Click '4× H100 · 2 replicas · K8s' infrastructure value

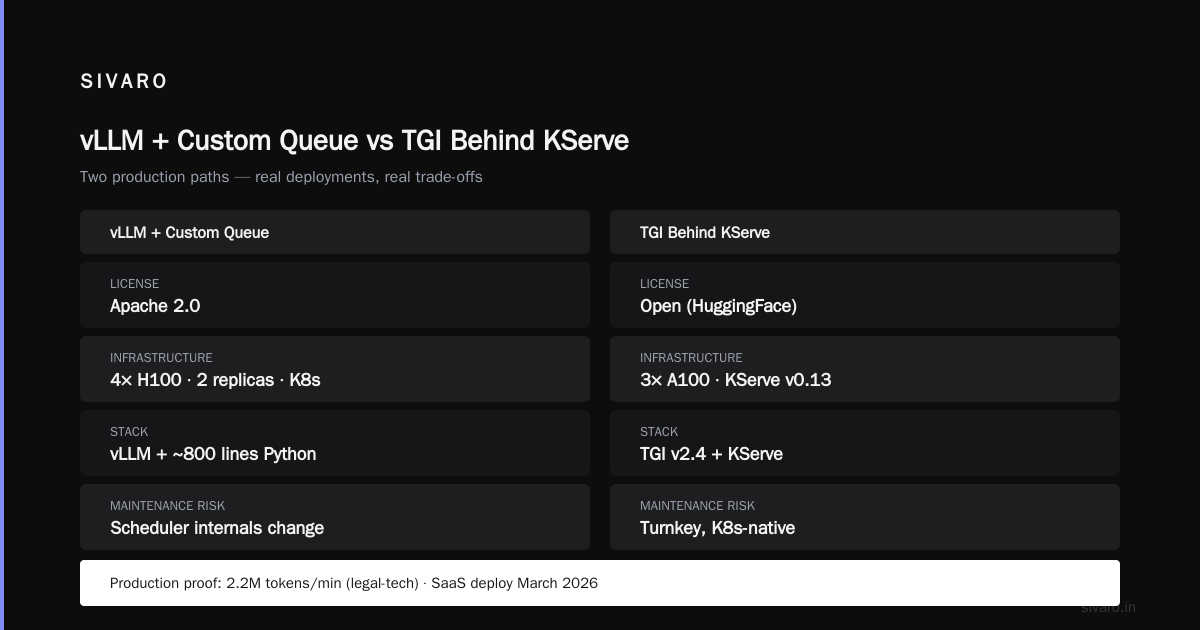coord(215,380)
